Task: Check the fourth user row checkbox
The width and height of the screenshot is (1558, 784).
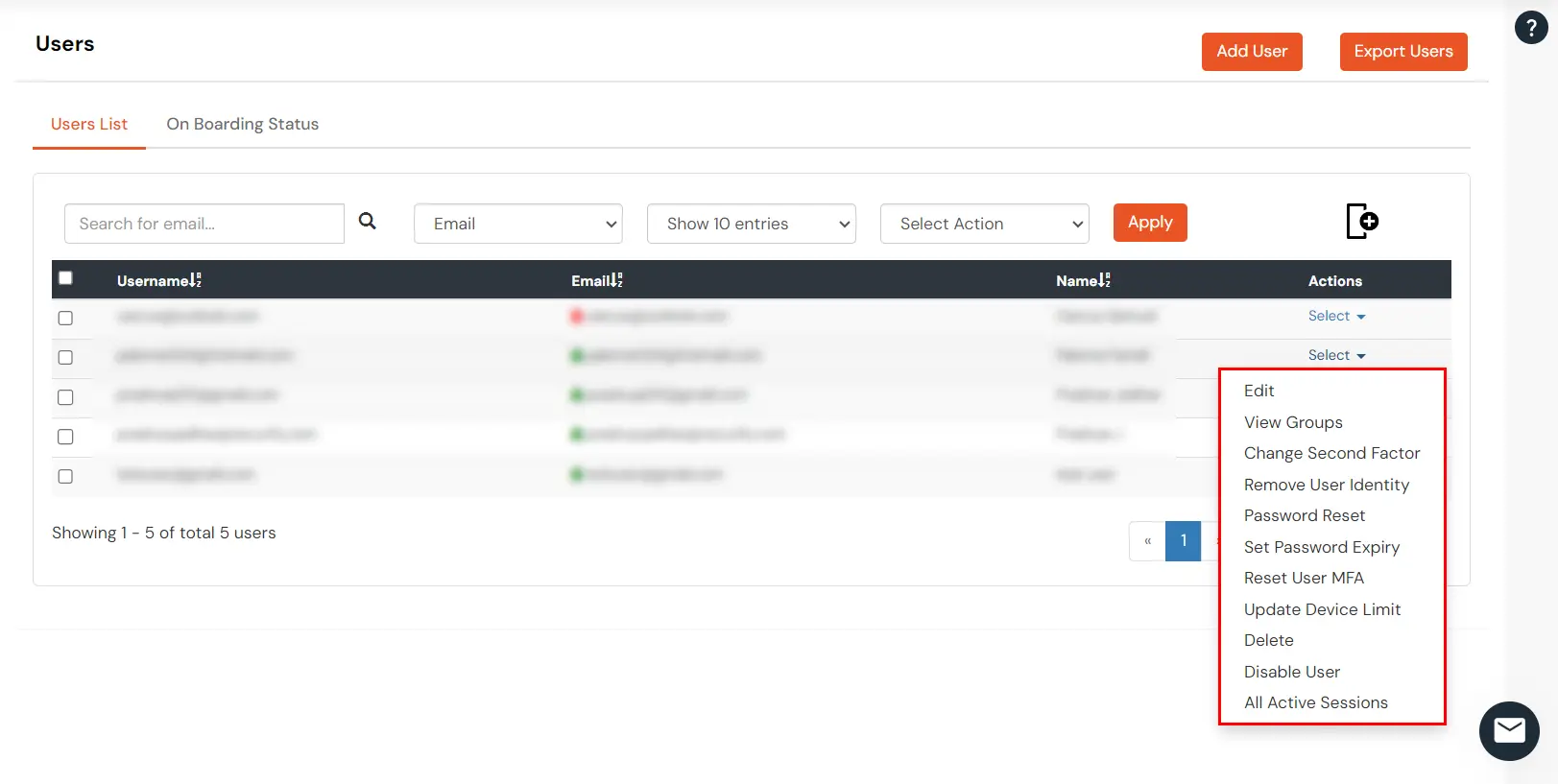Action: click(x=65, y=437)
